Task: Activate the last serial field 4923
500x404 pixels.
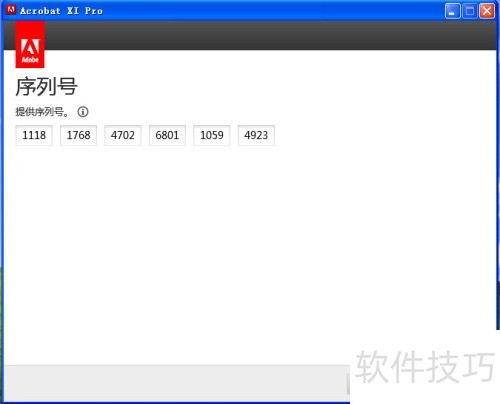Action: pyautogui.click(x=256, y=135)
